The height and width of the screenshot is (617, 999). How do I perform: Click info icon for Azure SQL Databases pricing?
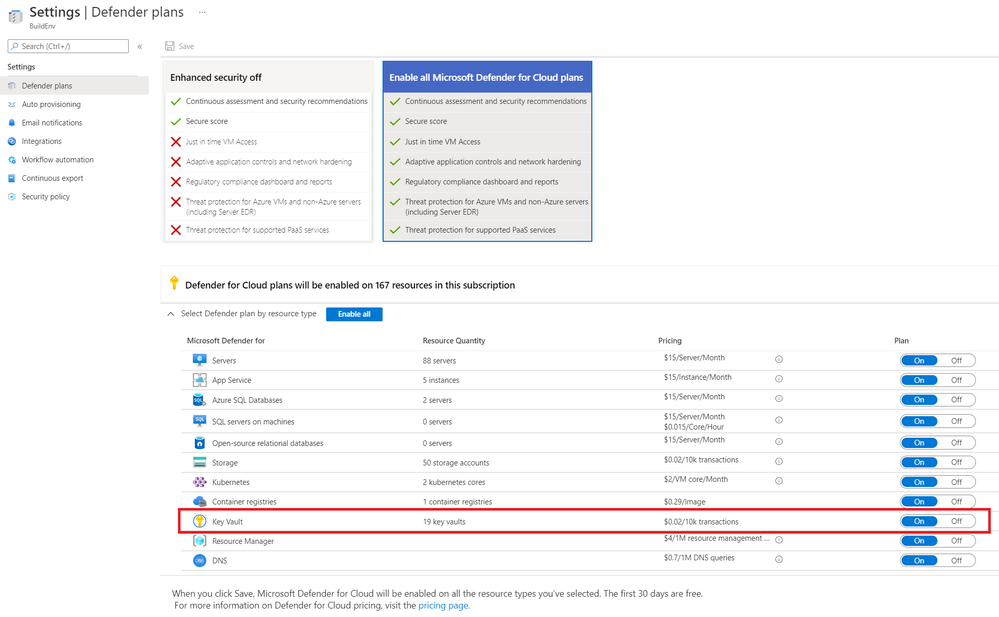coord(779,398)
